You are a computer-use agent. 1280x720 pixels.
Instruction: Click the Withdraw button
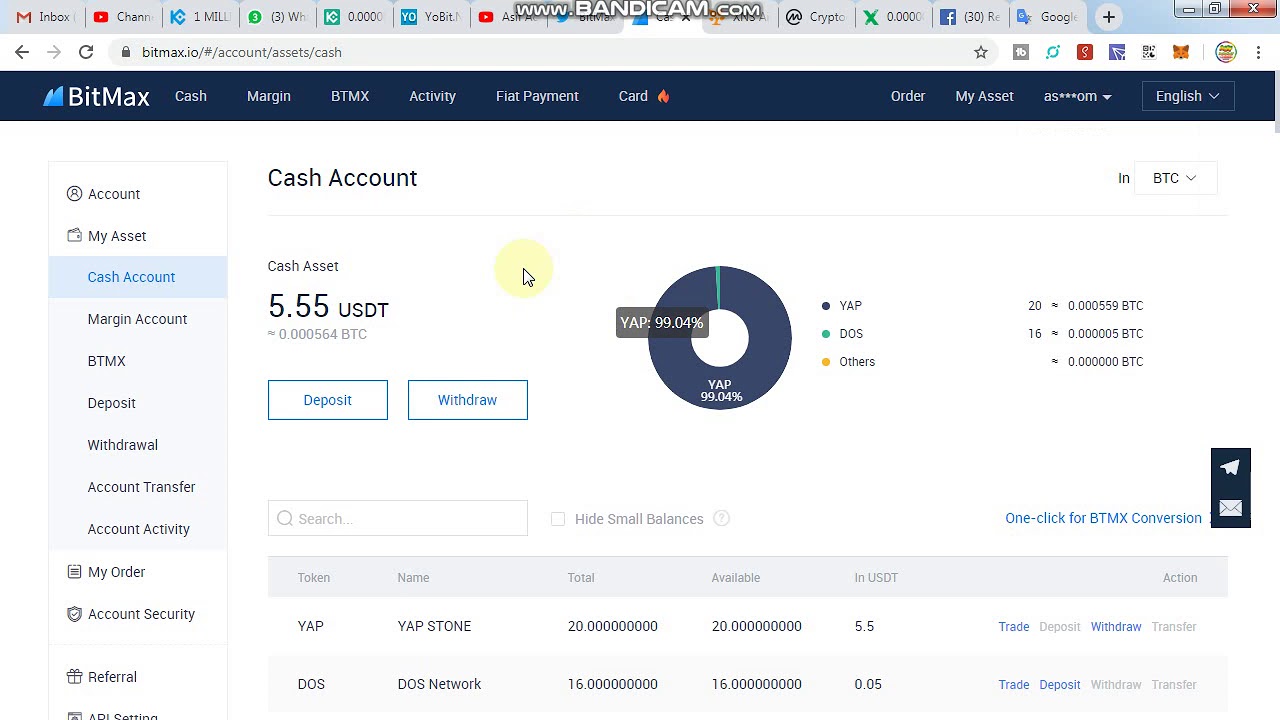[467, 400]
